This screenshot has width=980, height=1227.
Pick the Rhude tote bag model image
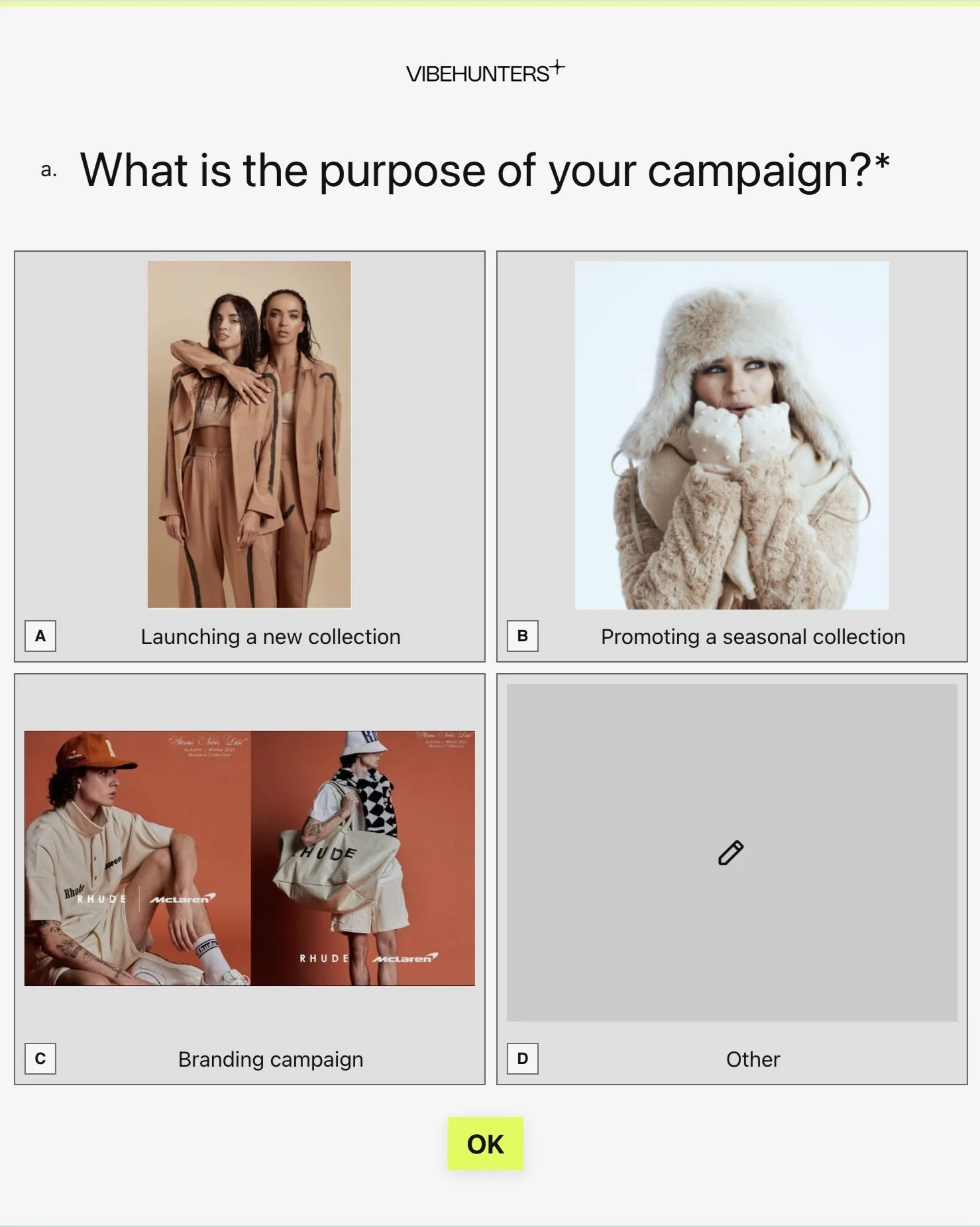(363, 858)
